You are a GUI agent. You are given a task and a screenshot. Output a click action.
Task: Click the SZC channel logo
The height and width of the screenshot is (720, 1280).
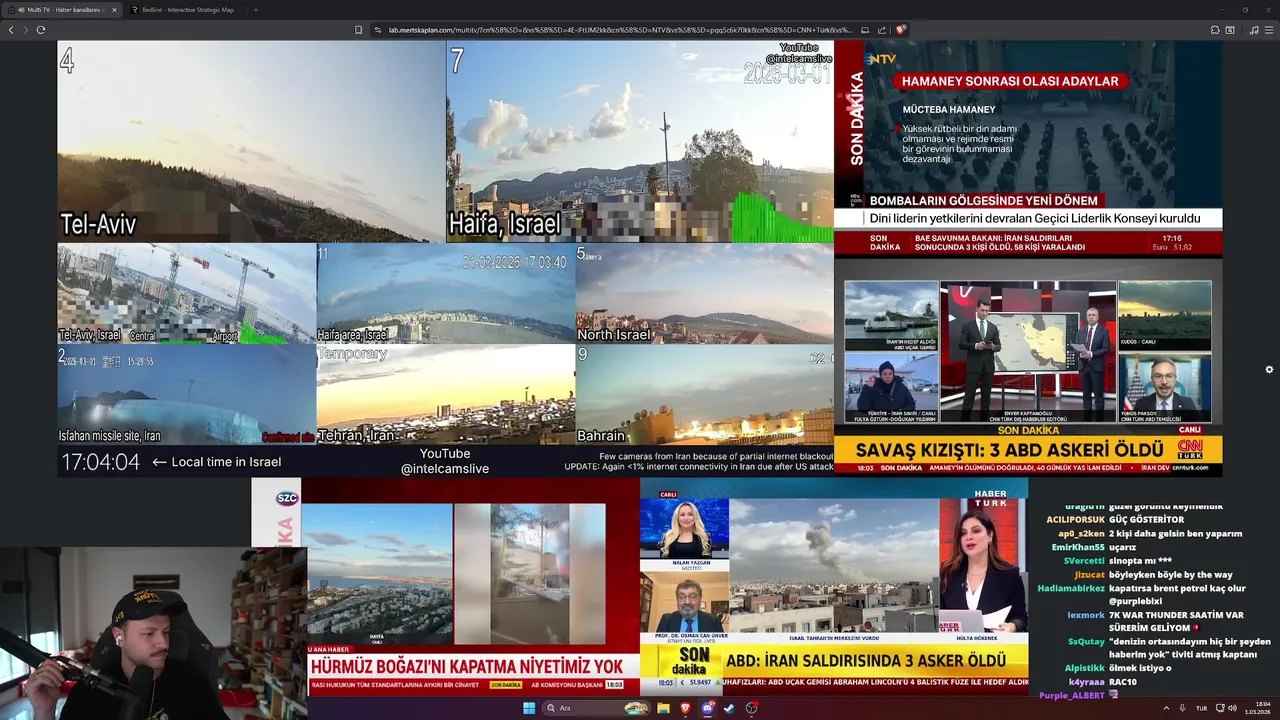pos(287,498)
